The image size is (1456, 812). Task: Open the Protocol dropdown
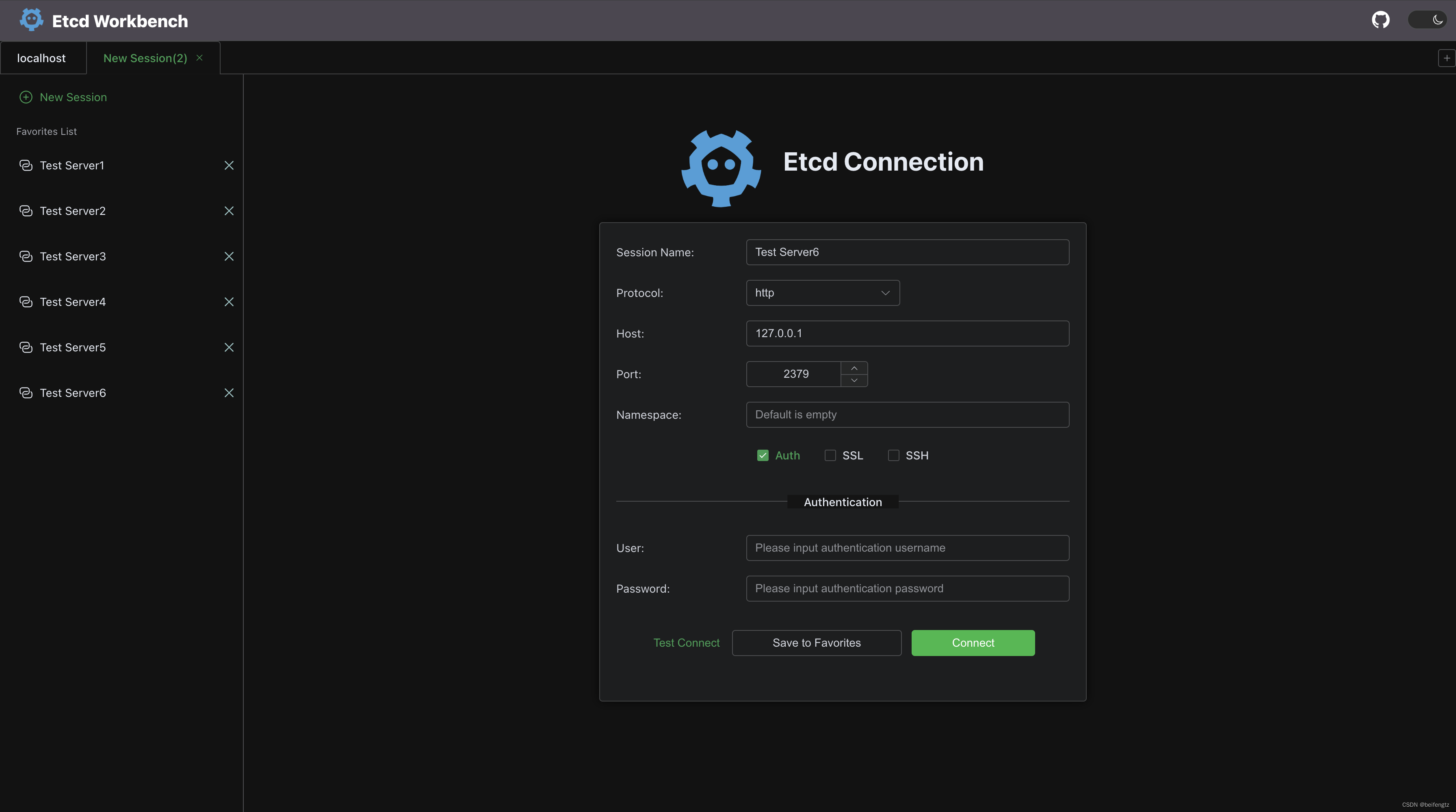pyautogui.click(x=822, y=293)
